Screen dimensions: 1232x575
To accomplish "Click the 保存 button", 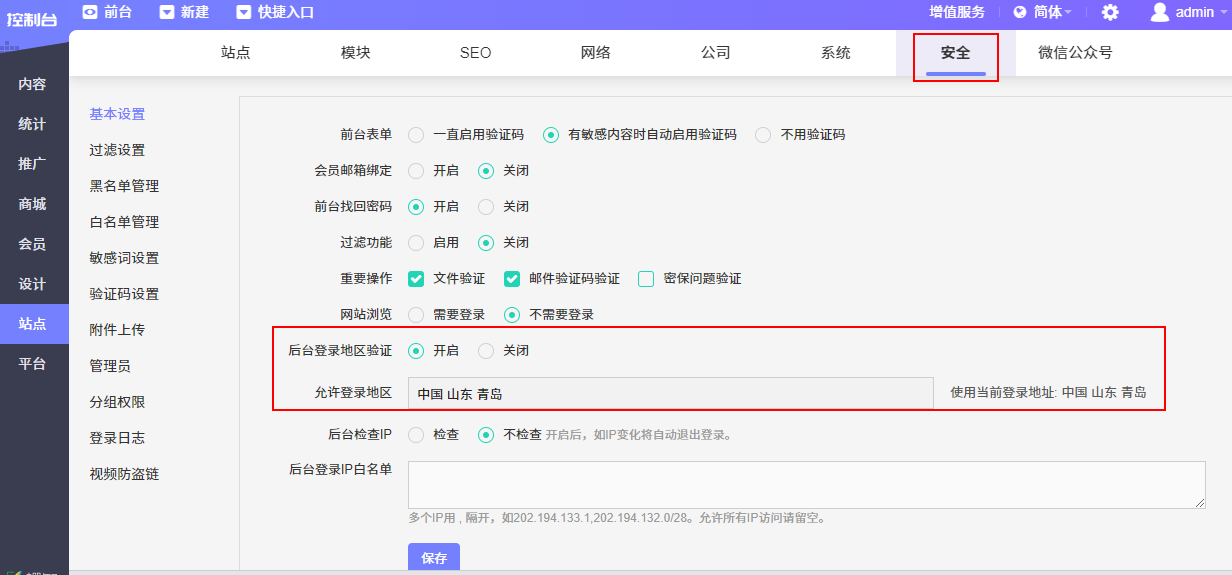I will pyautogui.click(x=434, y=558).
